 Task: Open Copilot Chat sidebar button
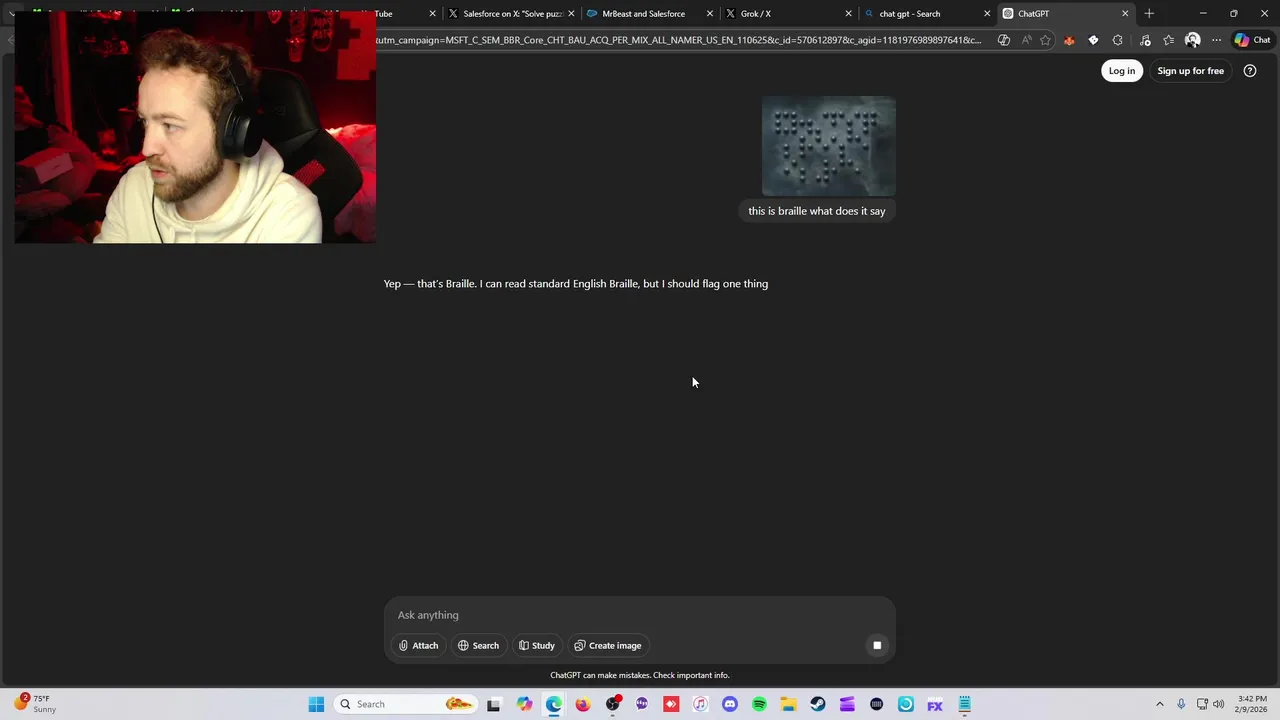point(1252,40)
